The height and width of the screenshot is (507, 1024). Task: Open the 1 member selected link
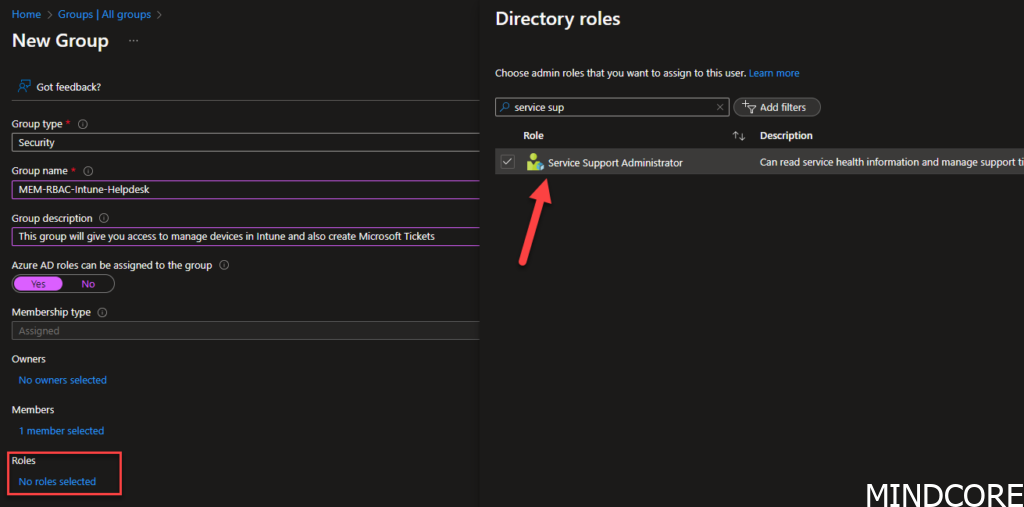pos(61,431)
